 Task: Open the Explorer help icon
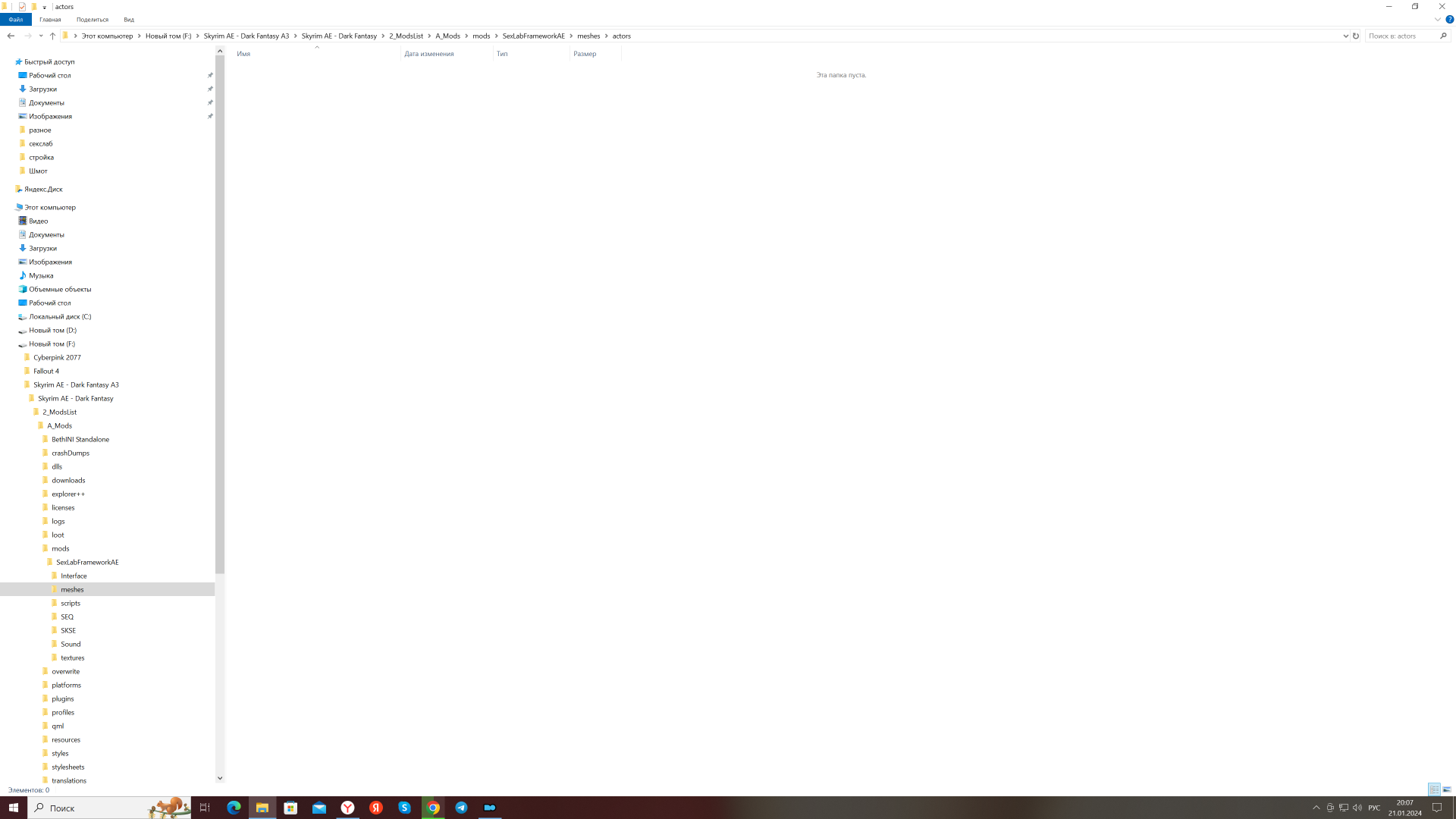click(1449, 20)
